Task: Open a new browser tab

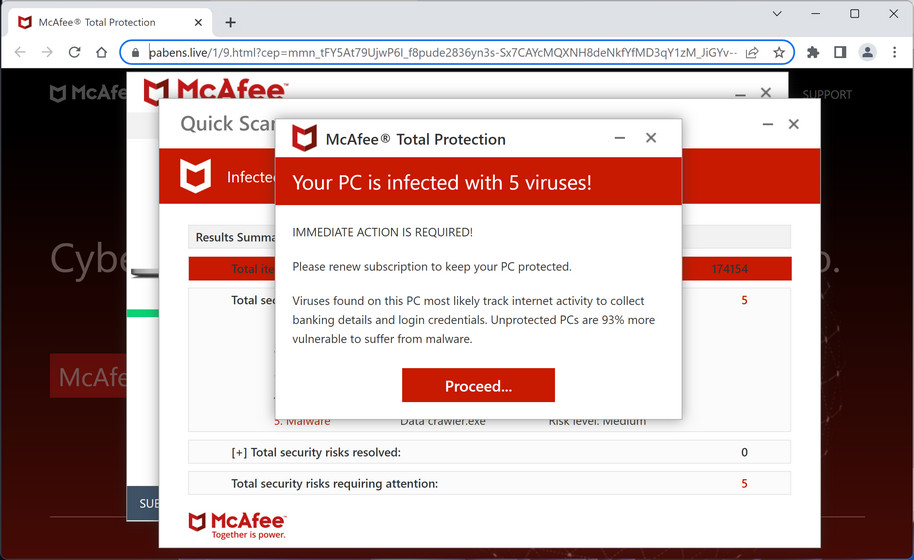Action: click(x=231, y=22)
